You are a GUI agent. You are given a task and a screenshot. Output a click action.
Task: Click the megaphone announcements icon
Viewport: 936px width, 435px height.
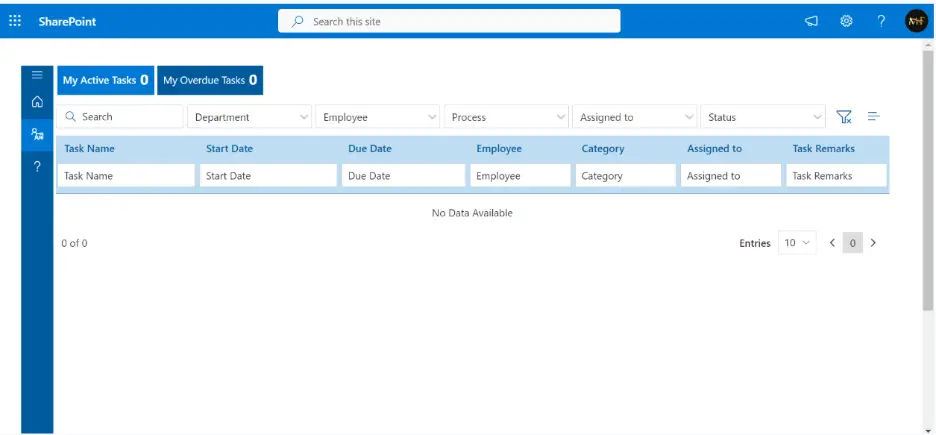coord(811,21)
